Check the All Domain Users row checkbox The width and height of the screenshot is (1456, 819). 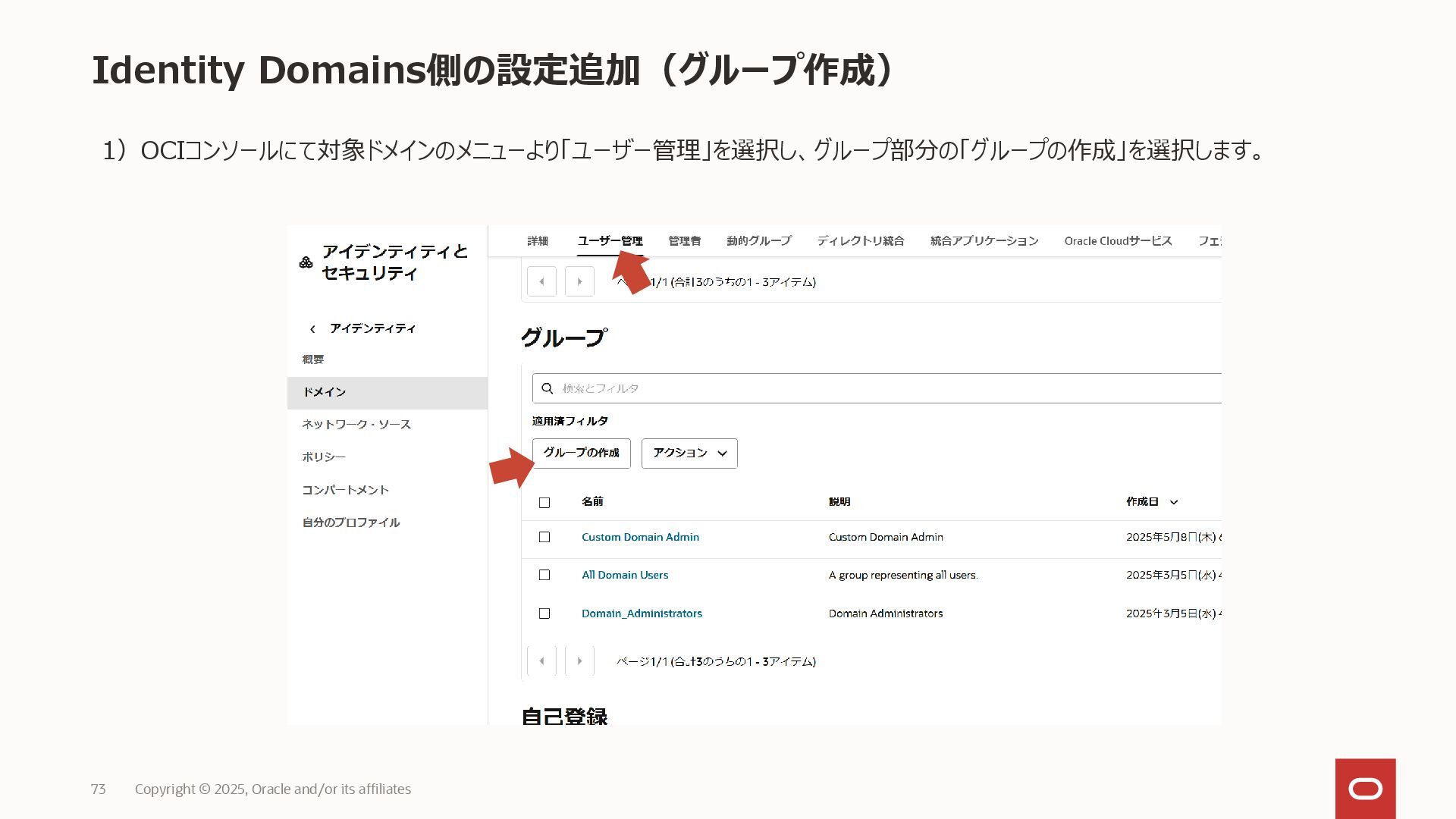coord(544,575)
